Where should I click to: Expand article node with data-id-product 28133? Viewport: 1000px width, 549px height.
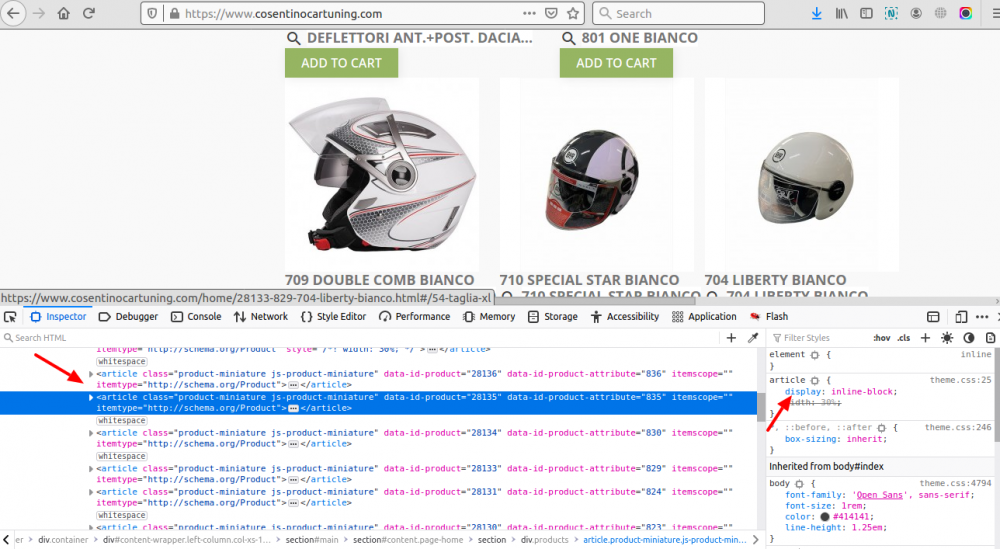pos(91,469)
